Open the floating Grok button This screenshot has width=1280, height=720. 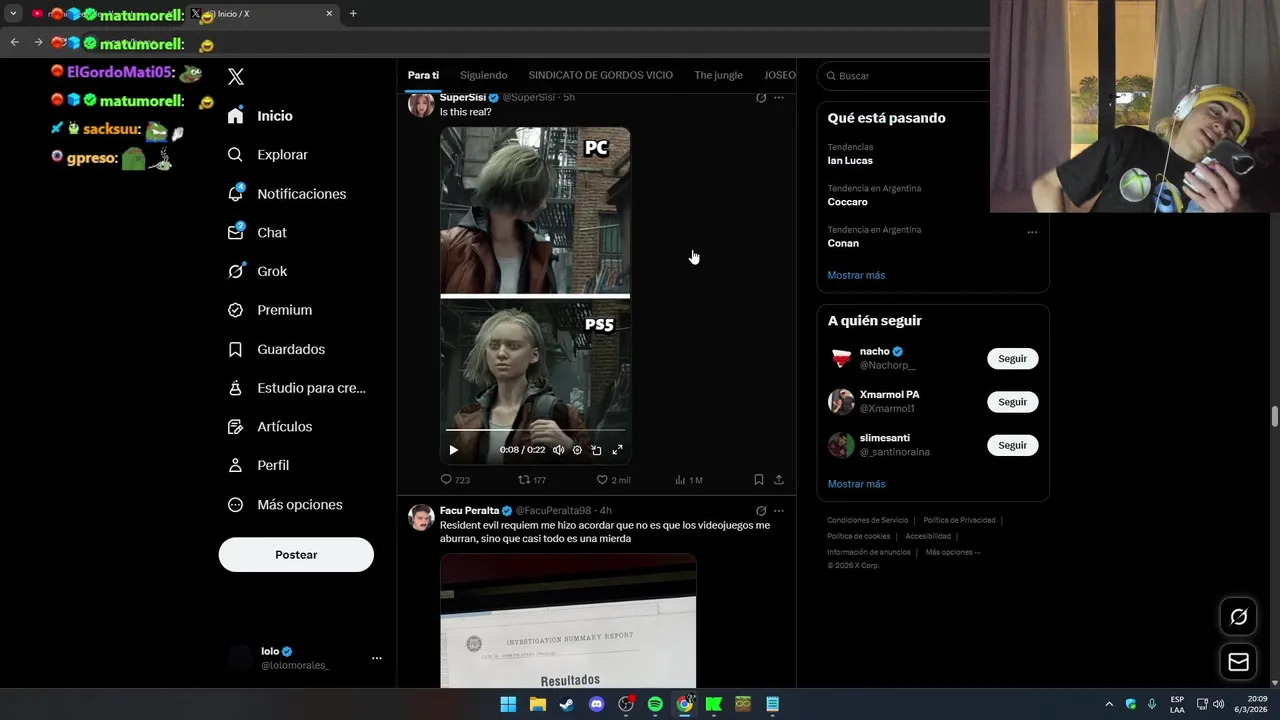click(x=1238, y=617)
